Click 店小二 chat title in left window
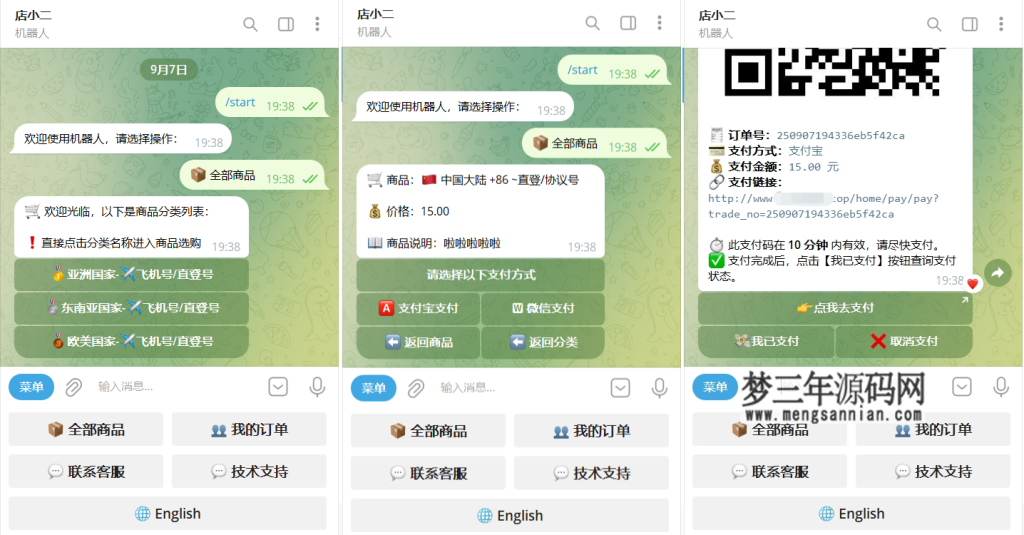Viewport: 1024px width, 535px height. [33, 15]
